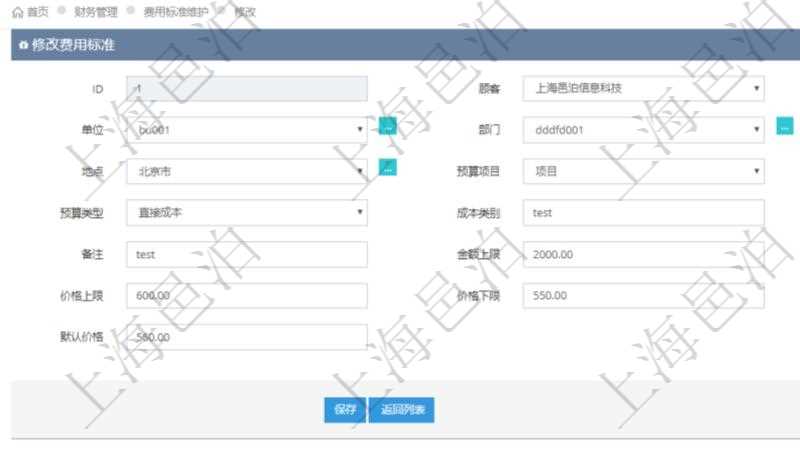Click the 备注 input field

click(247, 255)
